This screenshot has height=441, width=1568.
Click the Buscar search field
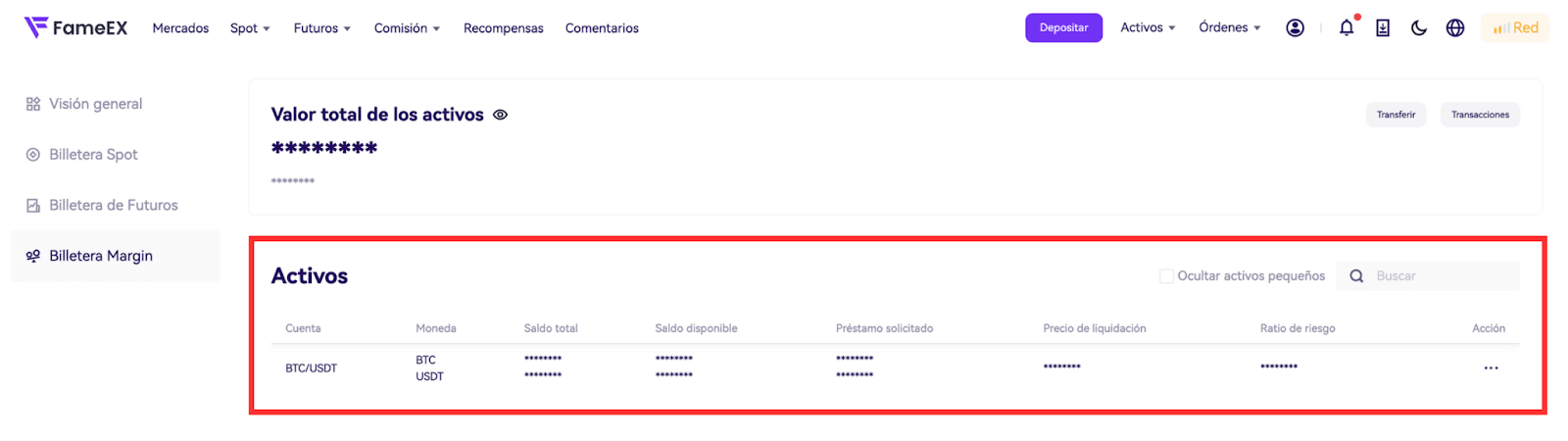pyautogui.click(x=1441, y=276)
